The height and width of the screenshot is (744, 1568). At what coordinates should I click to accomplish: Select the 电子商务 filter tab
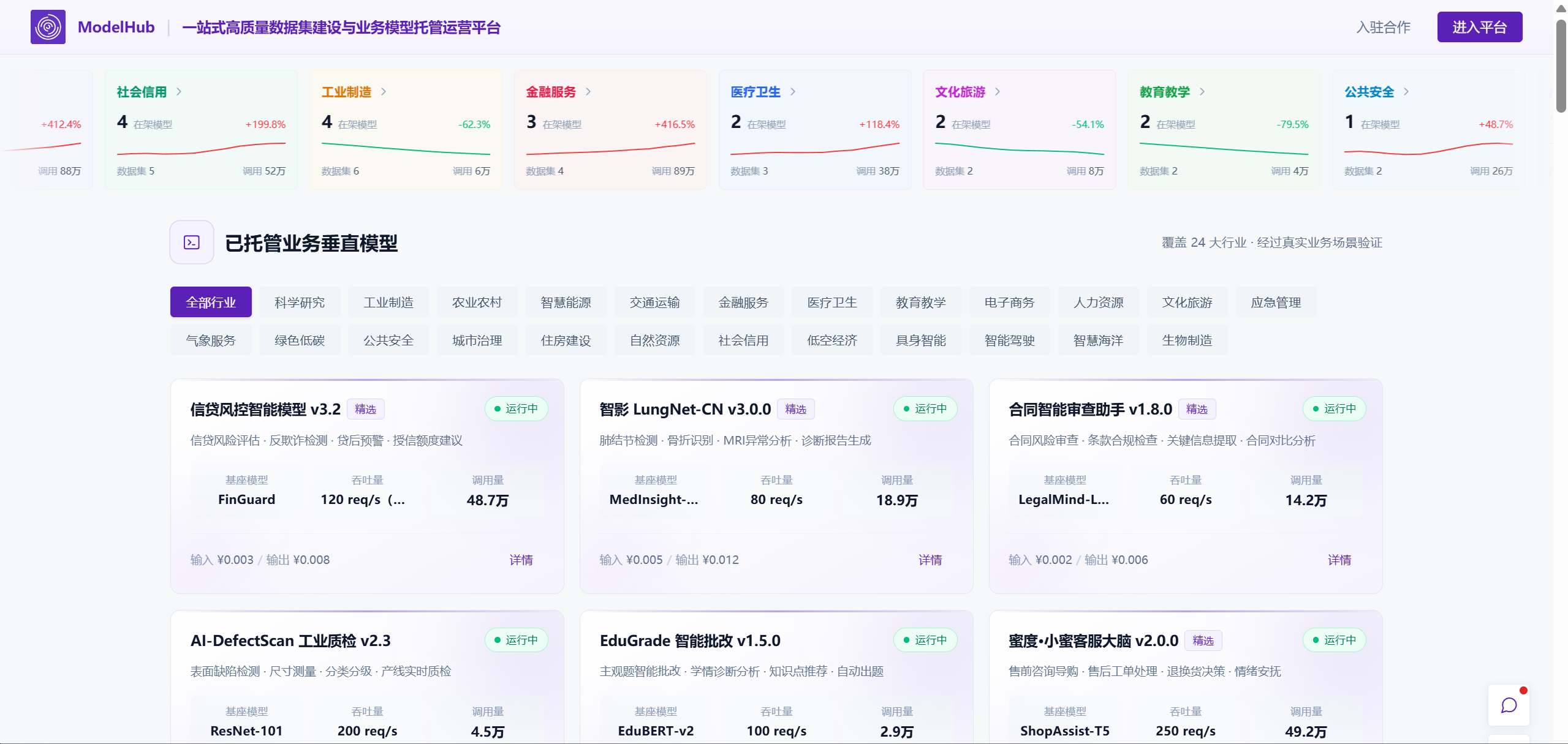click(1010, 302)
